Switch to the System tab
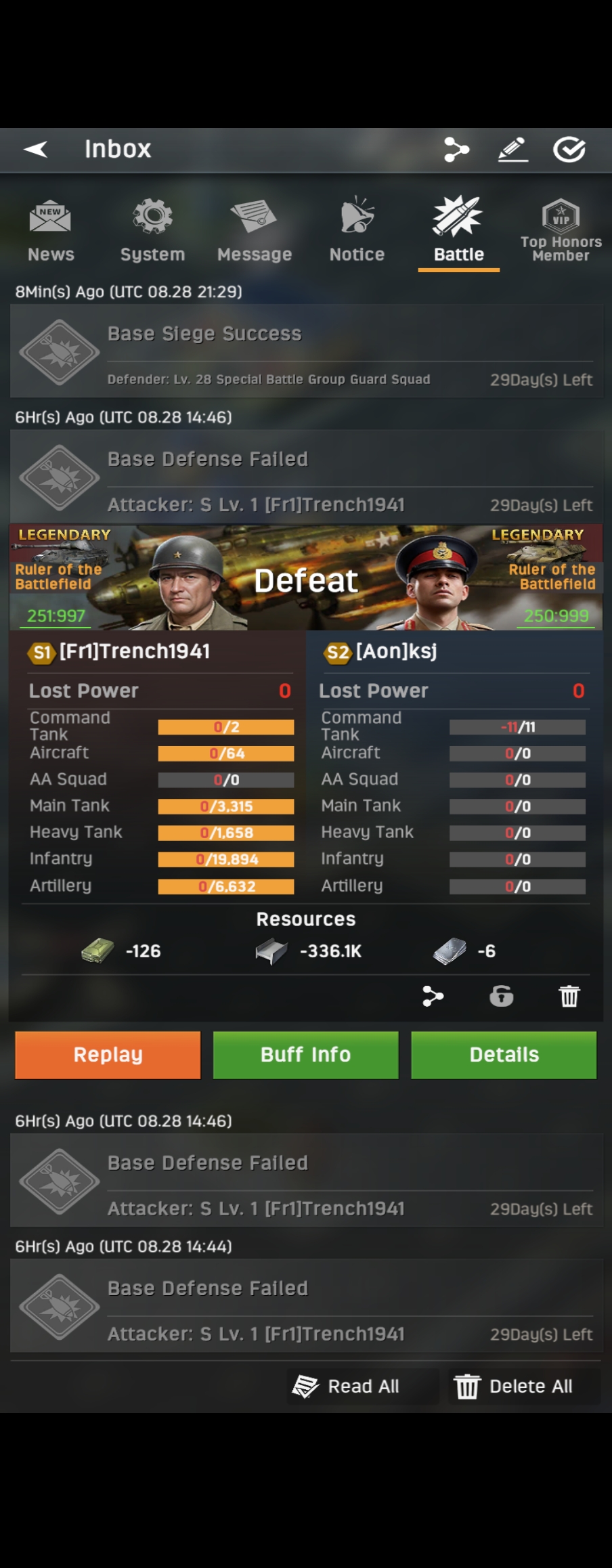The width and height of the screenshot is (612, 1568). (x=152, y=231)
